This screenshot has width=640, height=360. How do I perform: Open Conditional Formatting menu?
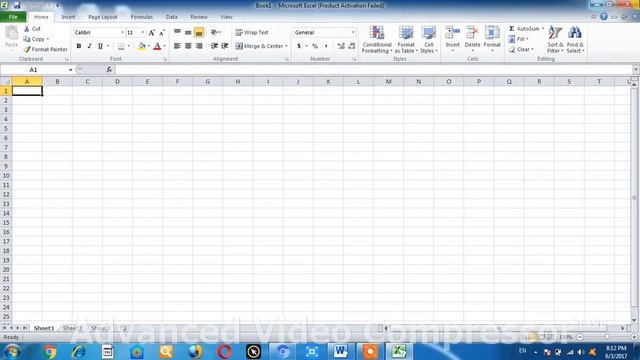(x=377, y=39)
